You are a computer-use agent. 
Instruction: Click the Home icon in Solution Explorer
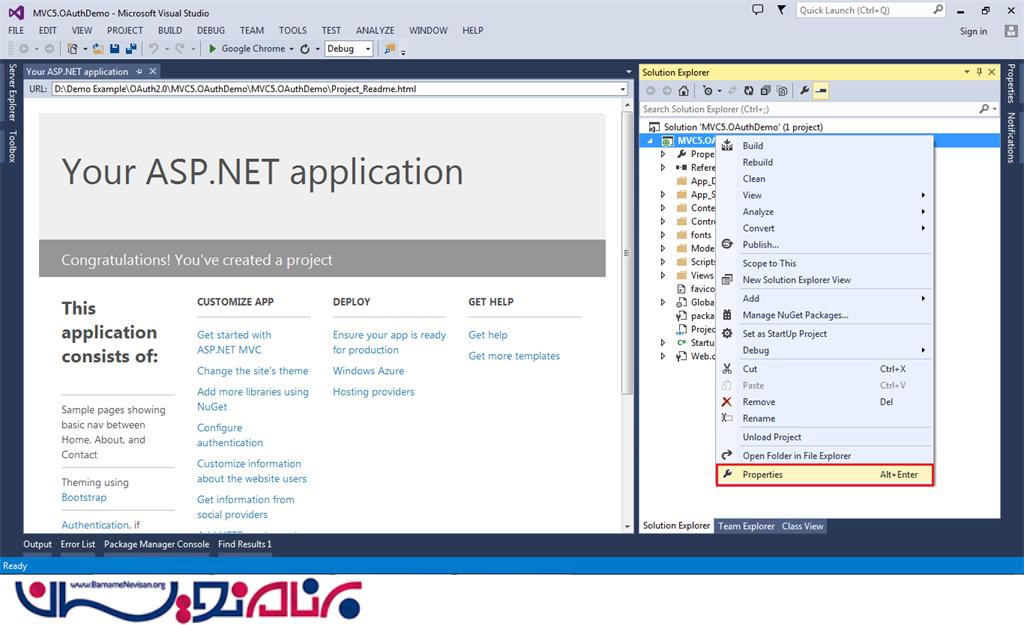[x=685, y=91]
